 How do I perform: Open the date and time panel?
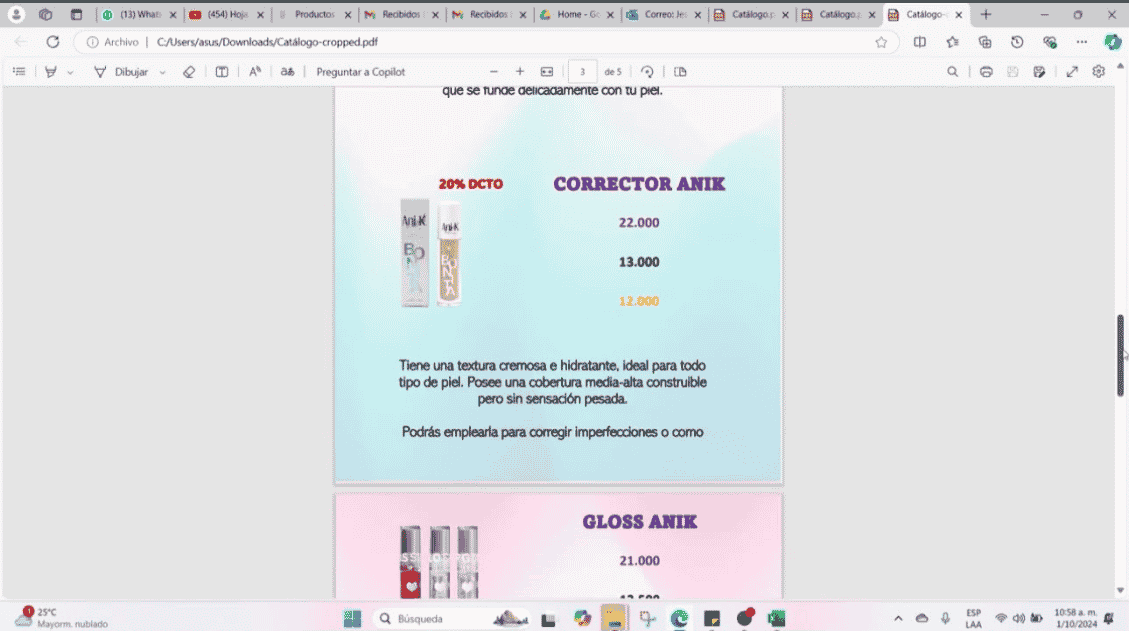tap(1076, 618)
